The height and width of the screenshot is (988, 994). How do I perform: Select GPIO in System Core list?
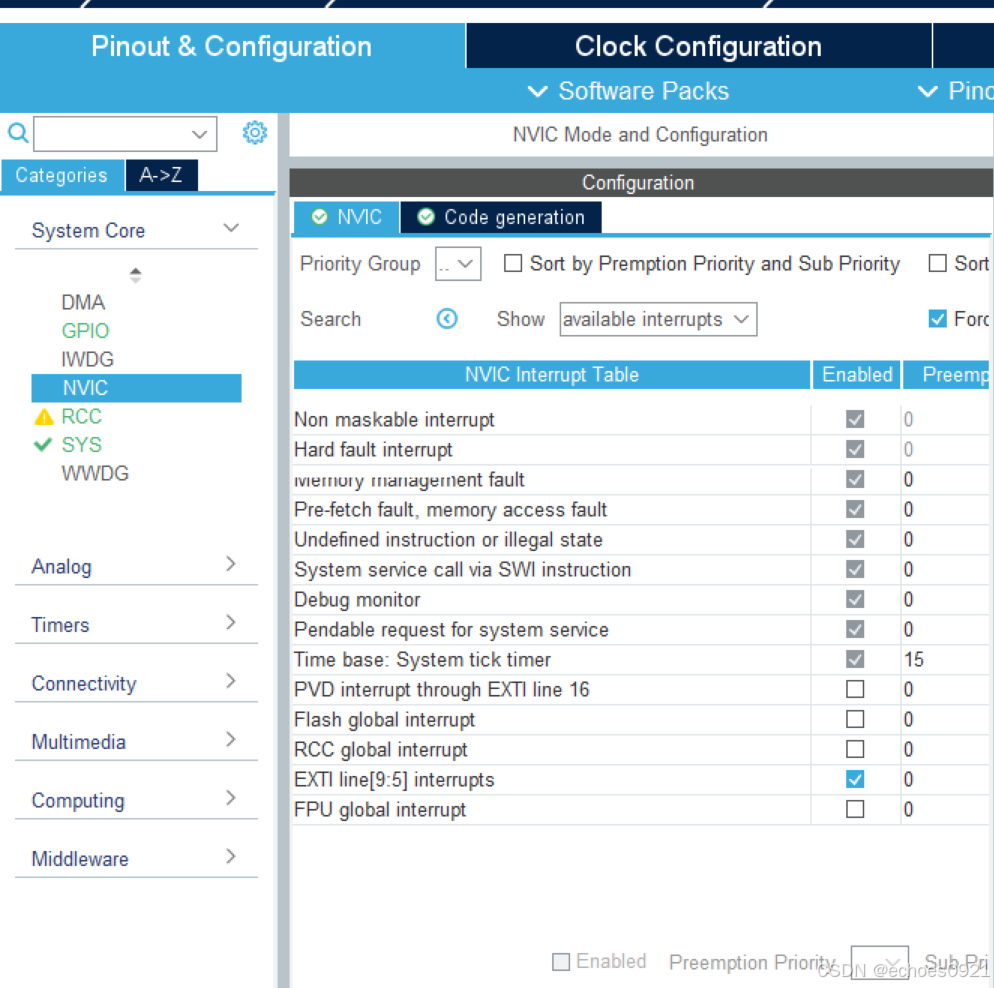(x=85, y=331)
